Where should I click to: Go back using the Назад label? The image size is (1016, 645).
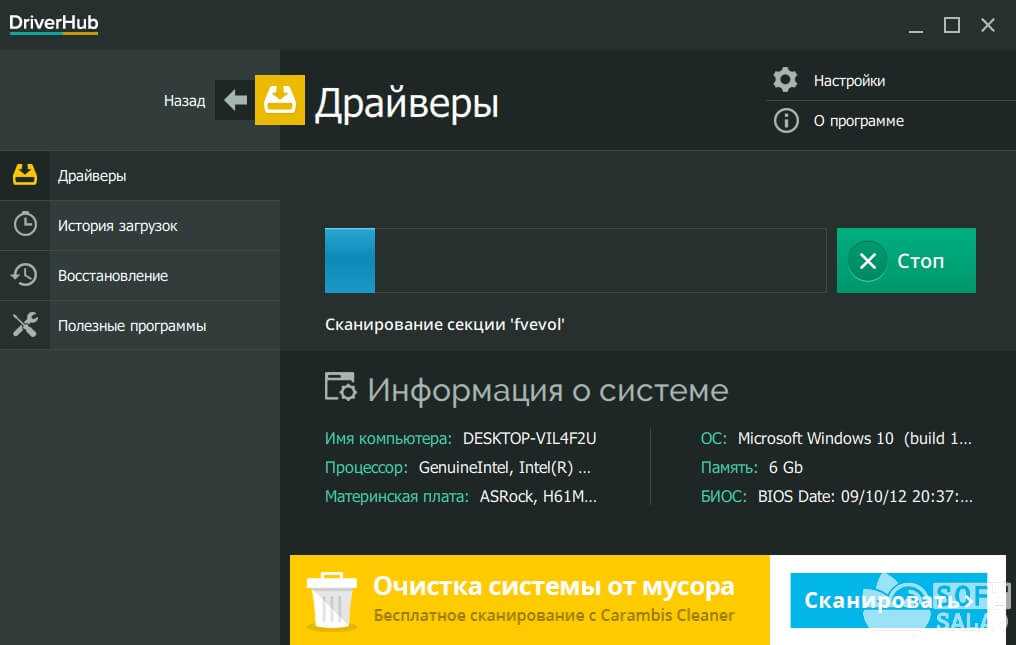pyautogui.click(x=184, y=101)
